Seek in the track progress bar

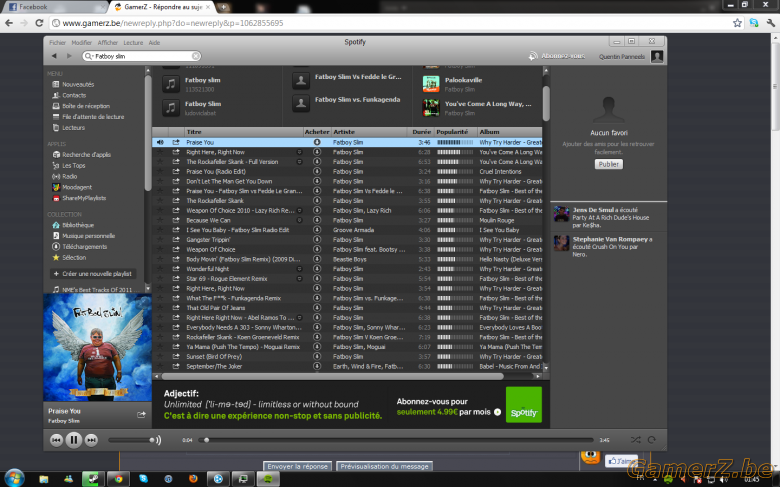click(x=396, y=440)
